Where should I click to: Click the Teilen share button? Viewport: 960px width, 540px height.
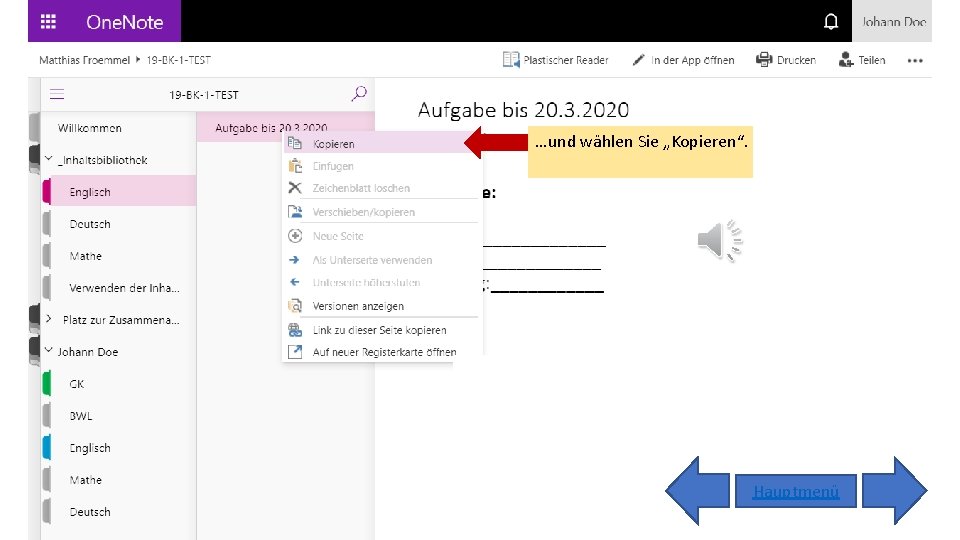point(862,60)
